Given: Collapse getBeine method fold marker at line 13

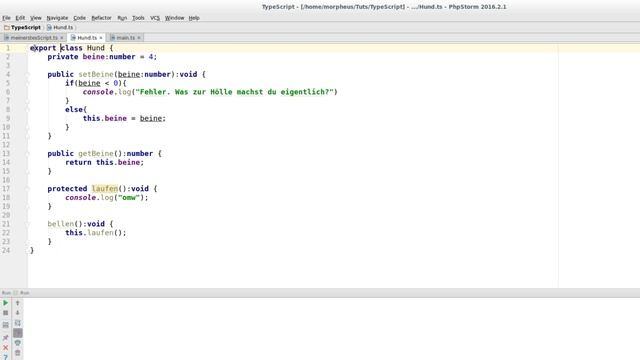Looking at the screenshot, I should pyautogui.click(x=29, y=153).
